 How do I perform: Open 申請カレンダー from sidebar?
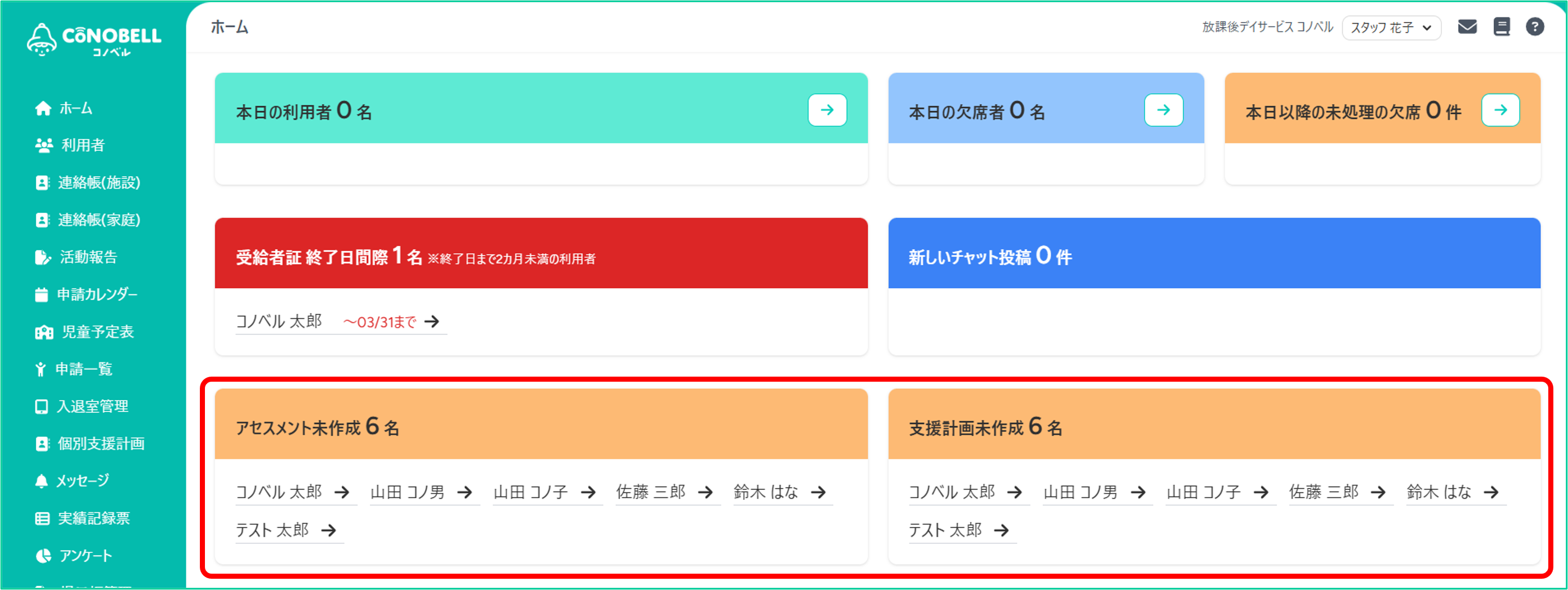click(97, 294)
